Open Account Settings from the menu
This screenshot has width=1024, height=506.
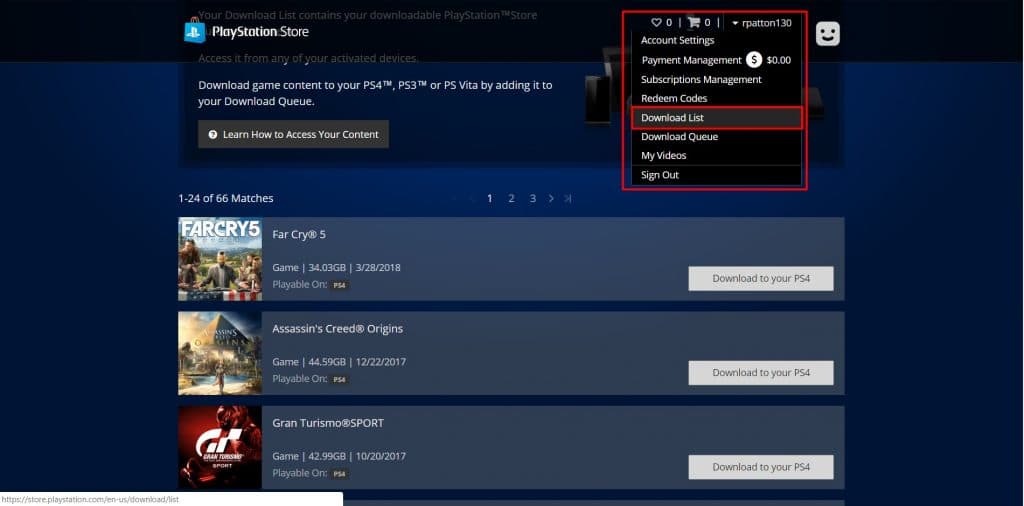click(x=677, y=40)
